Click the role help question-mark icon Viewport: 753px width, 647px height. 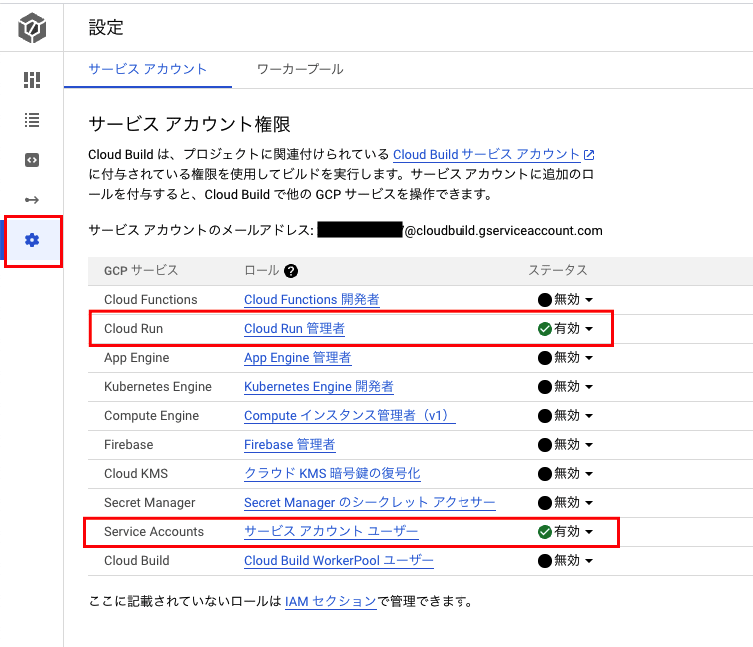pos(291,271)
